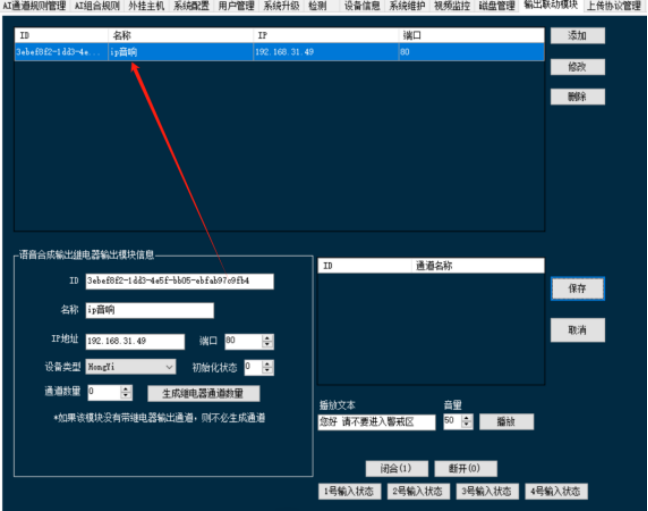Viewport: 648px width, 511px height.
Task: Click the 端口 column header in module list
Action: click(472, 36)
